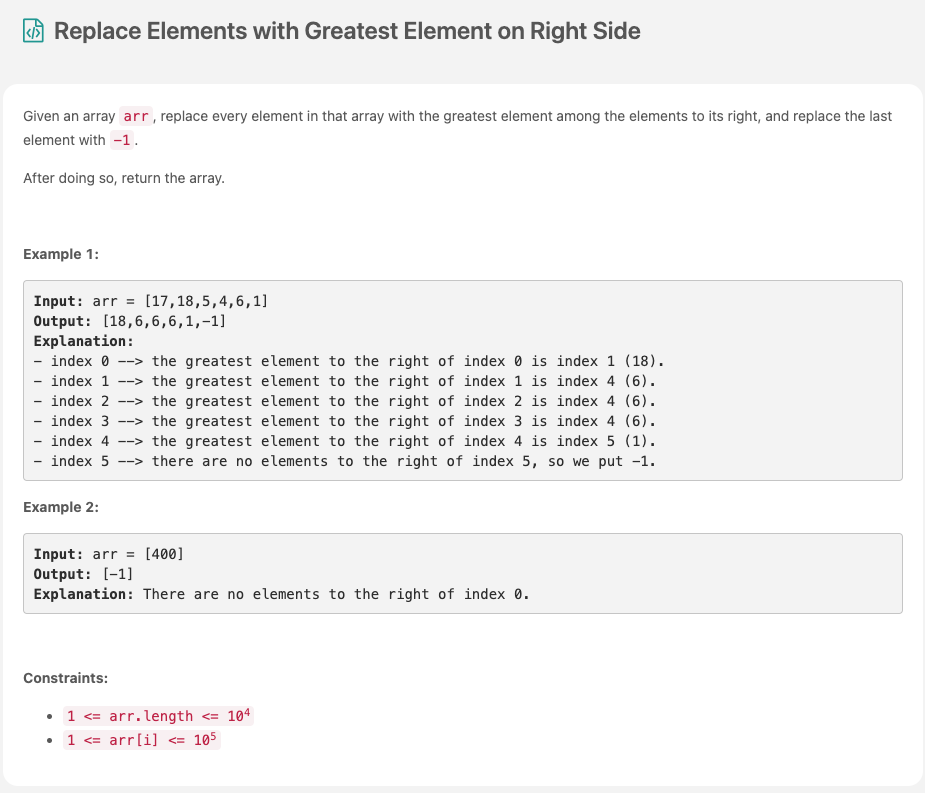925x793 pixels.
Task: Select the Example 2 heading
Action: [60, 507]
